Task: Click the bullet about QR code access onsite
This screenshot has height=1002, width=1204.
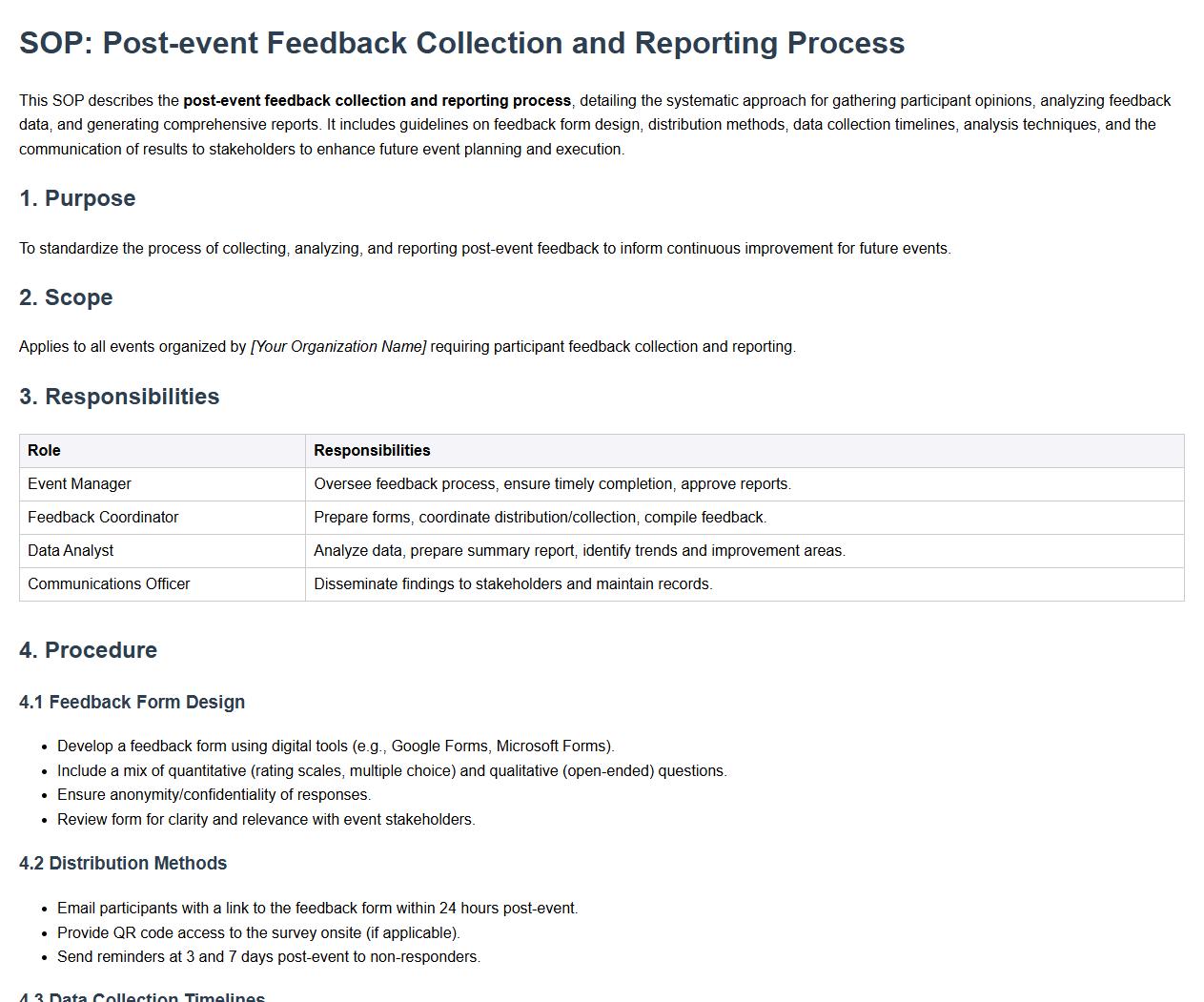Action: 258,933
